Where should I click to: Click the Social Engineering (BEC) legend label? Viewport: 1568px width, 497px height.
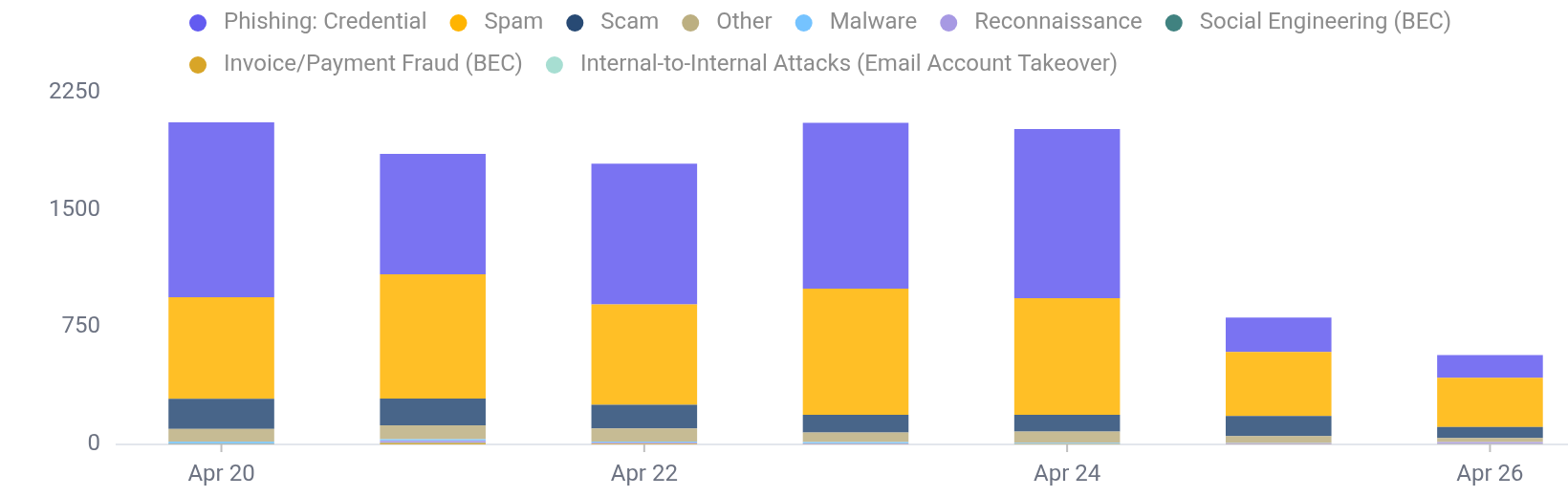(1324, 21)
